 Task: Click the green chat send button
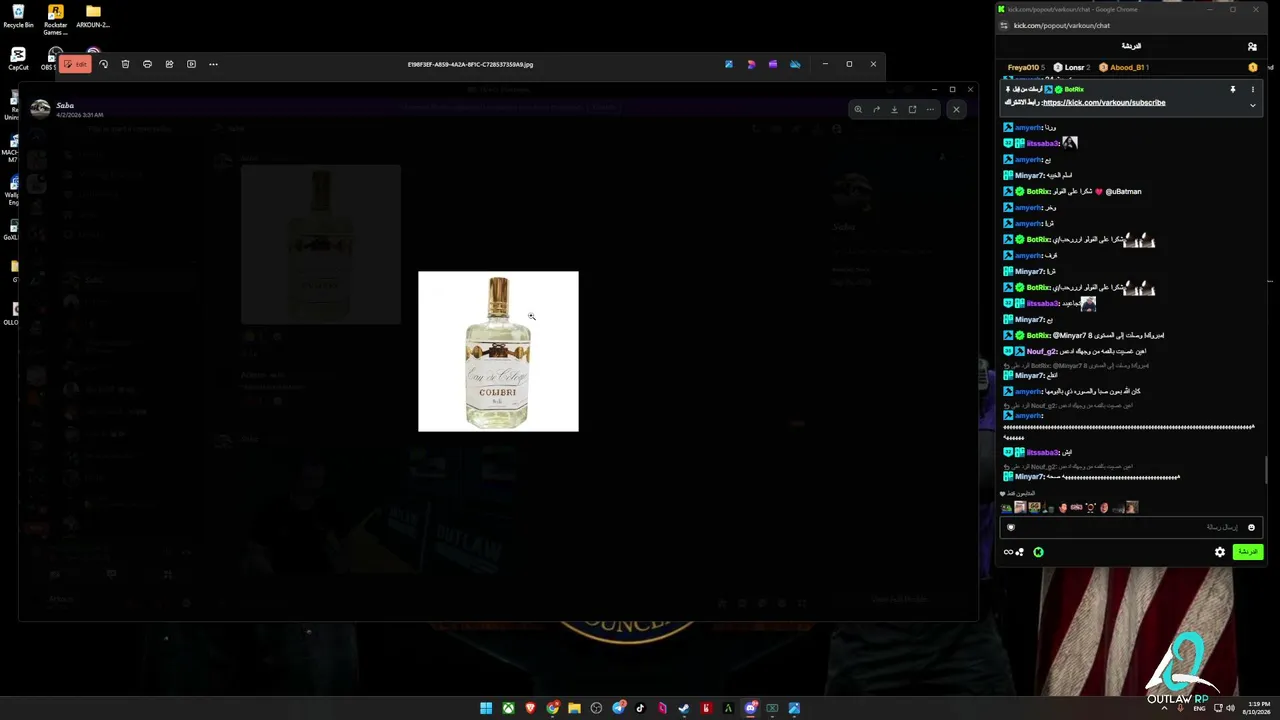1248,552
